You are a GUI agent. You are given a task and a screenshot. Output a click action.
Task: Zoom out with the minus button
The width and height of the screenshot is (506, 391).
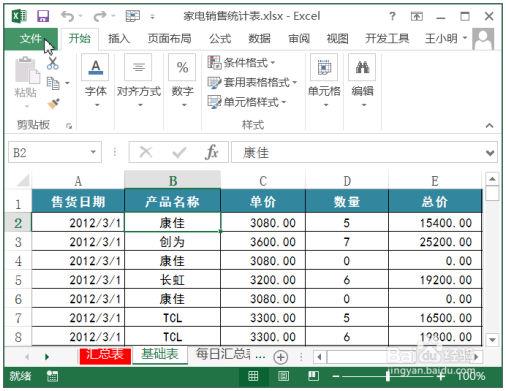[336, 377]
